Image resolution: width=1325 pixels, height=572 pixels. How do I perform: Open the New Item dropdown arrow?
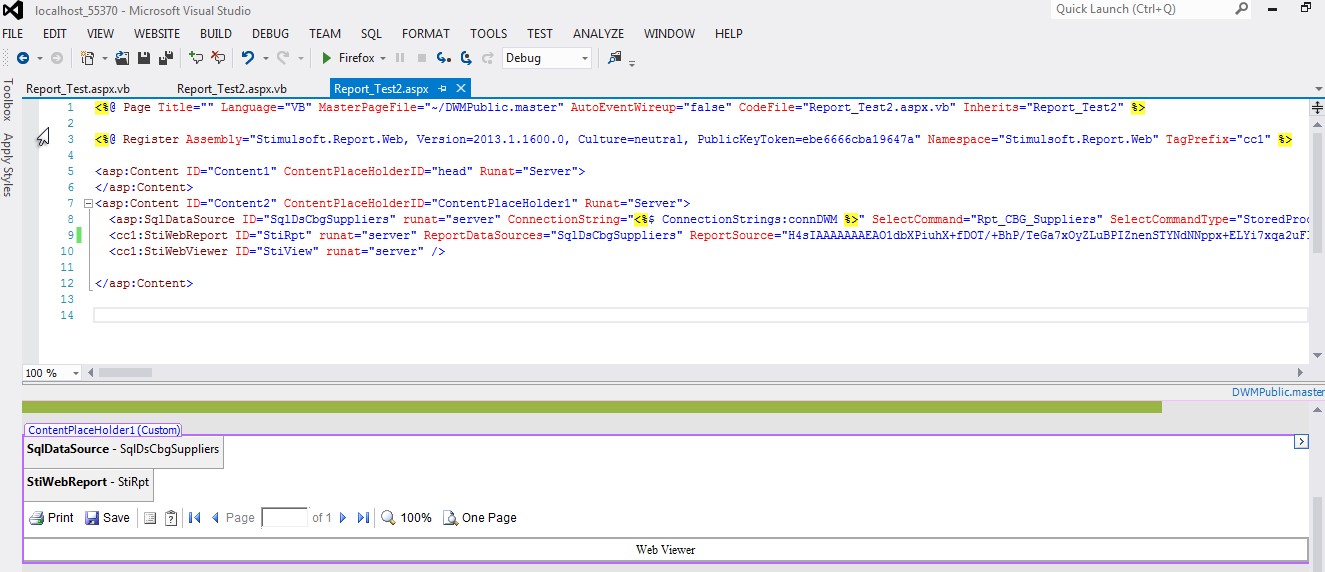pos(103,58)
